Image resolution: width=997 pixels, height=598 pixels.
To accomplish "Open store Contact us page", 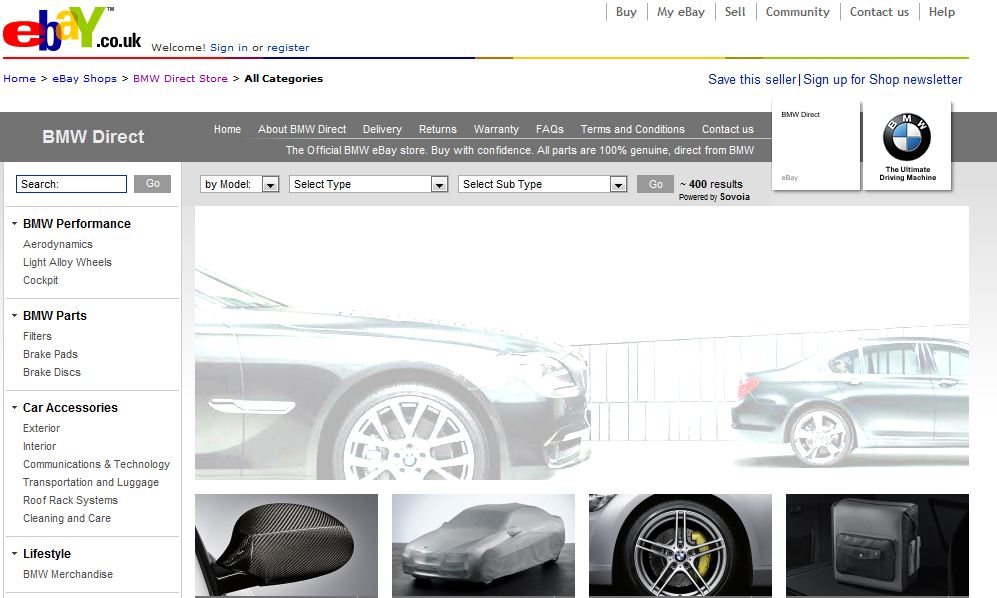I will coord(727,129).
